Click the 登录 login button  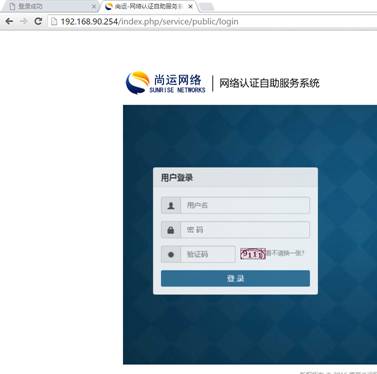[235, 278]
